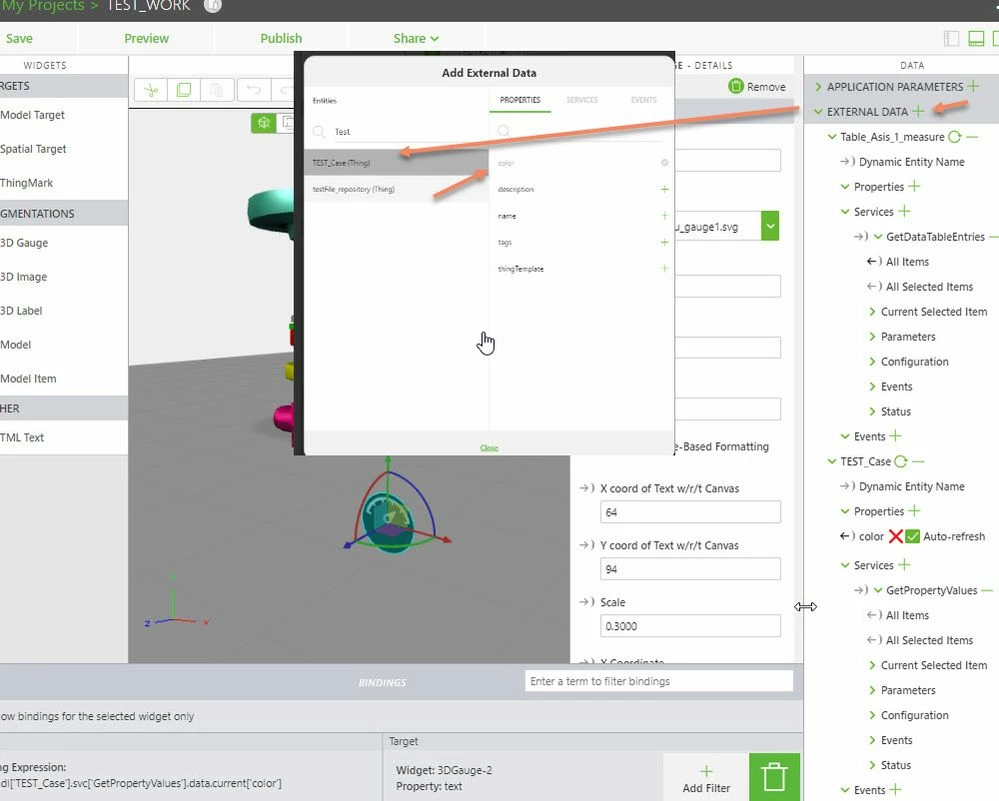Toggle the left panel layout icon
999x801 pixels.
(x=951, y=39)
